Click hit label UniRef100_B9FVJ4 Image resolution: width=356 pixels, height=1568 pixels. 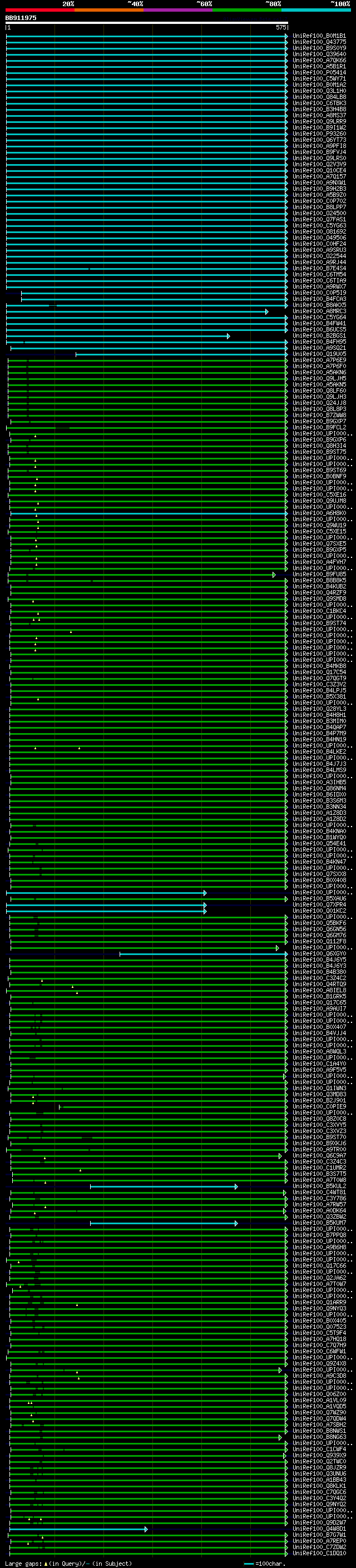pos(319,152)
